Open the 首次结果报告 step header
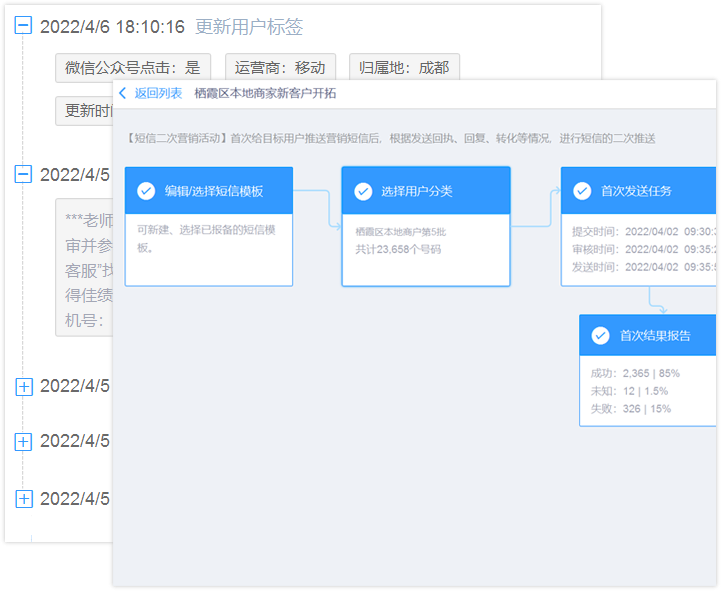The height and width of the screenshot is (591, 721). (x=654, y=336)
